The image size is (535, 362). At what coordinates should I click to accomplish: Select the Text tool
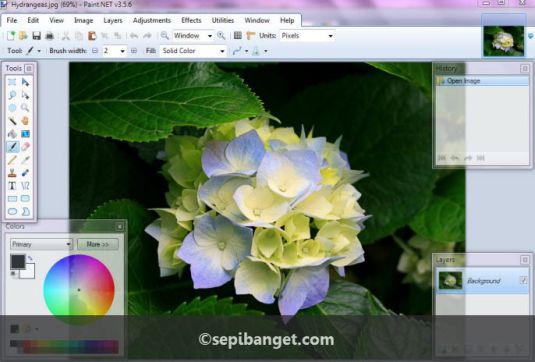pos(12,186)
